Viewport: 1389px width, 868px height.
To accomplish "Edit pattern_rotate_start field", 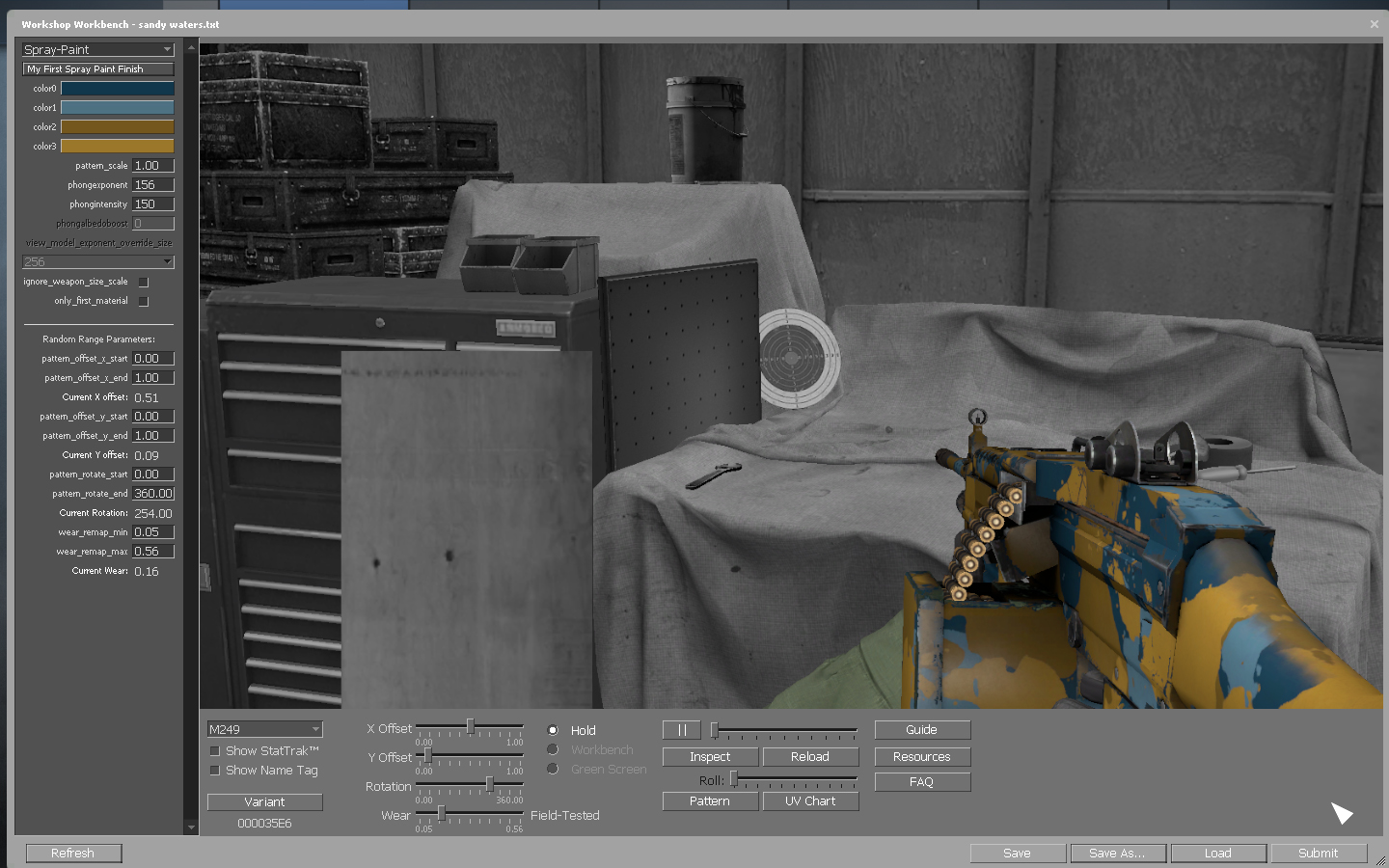I will pos(153,475).
